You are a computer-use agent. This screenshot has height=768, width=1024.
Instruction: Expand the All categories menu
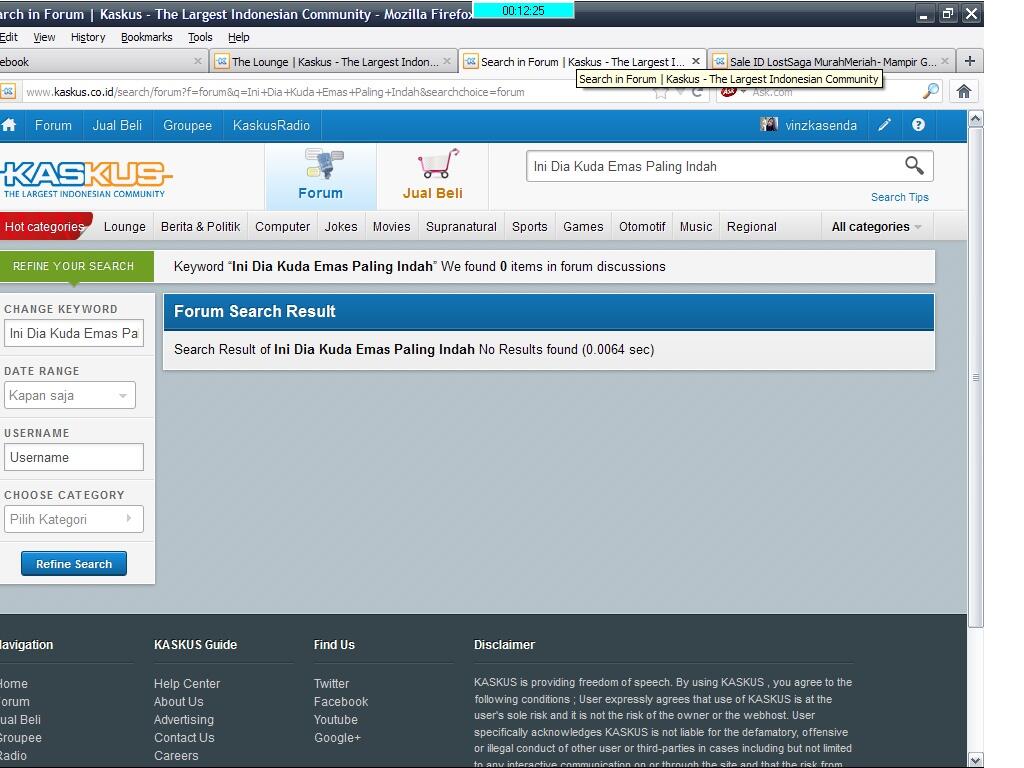(876, 227)
